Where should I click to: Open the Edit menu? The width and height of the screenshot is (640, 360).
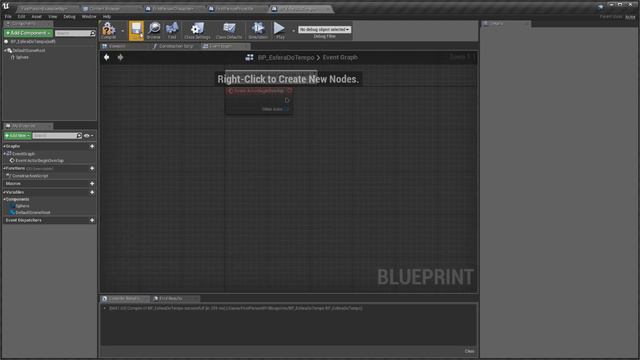click(21, 17)
